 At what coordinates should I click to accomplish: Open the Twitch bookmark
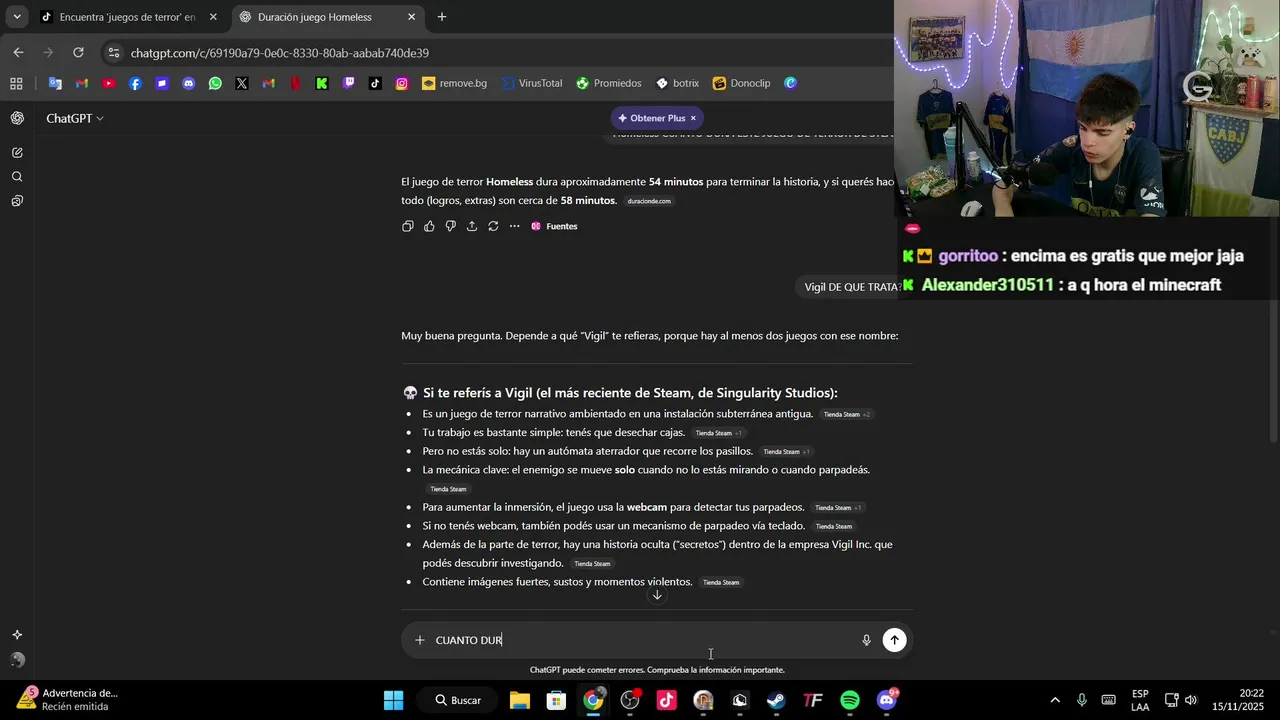(348, 83)
